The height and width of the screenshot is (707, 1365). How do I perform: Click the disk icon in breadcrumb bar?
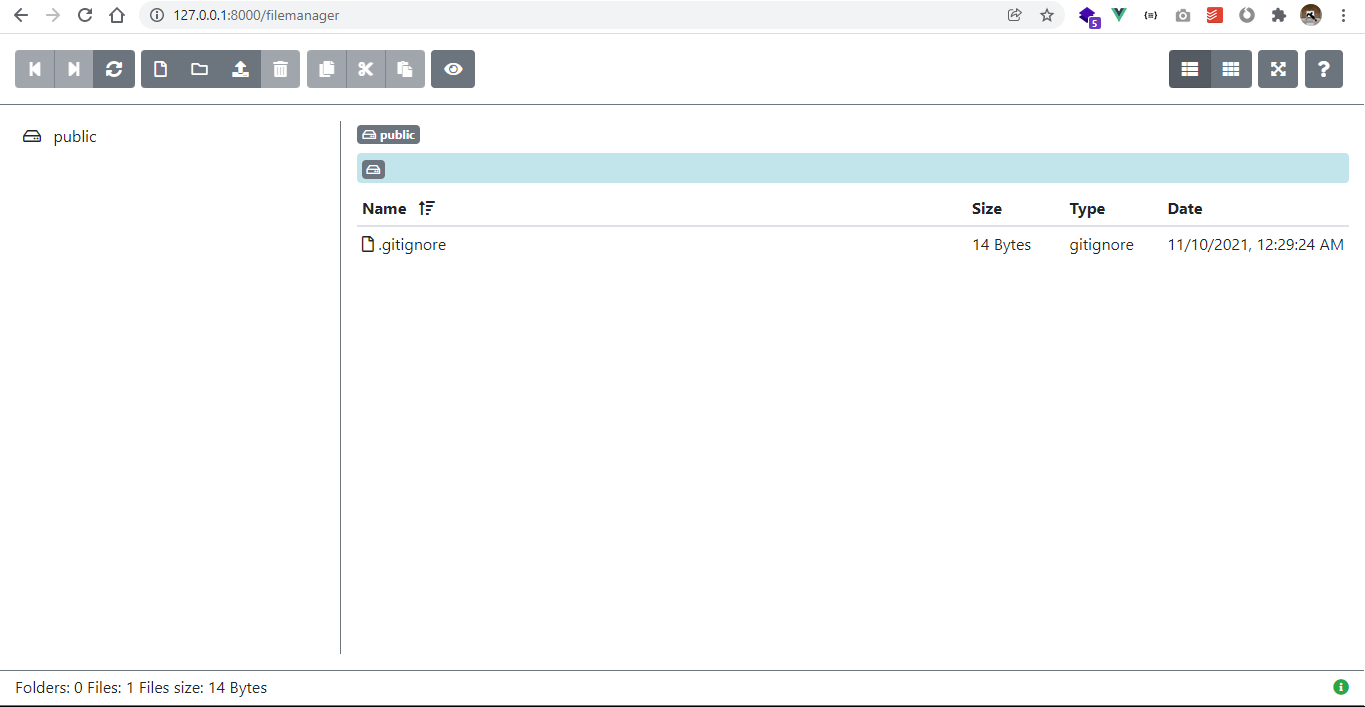373,168
